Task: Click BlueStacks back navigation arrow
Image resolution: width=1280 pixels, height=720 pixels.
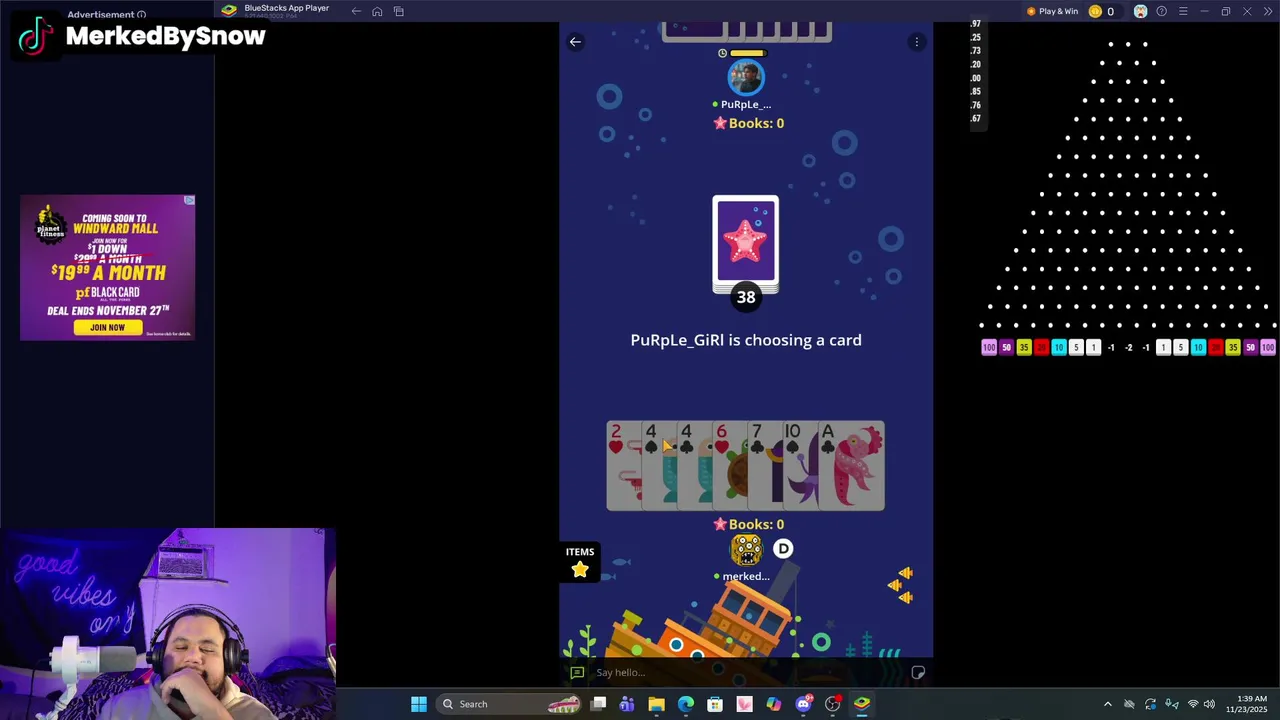Action: [x=356, y=11]
